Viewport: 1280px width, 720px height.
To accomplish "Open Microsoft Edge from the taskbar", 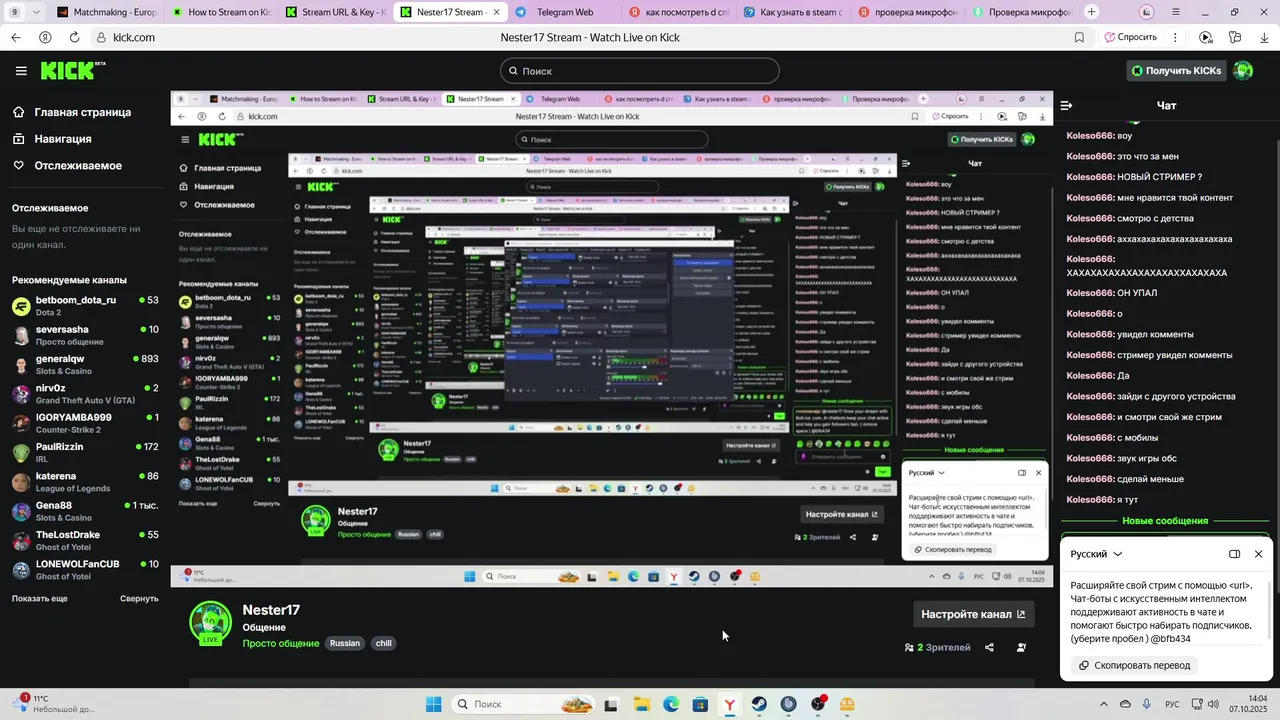I will click(671, 704).
